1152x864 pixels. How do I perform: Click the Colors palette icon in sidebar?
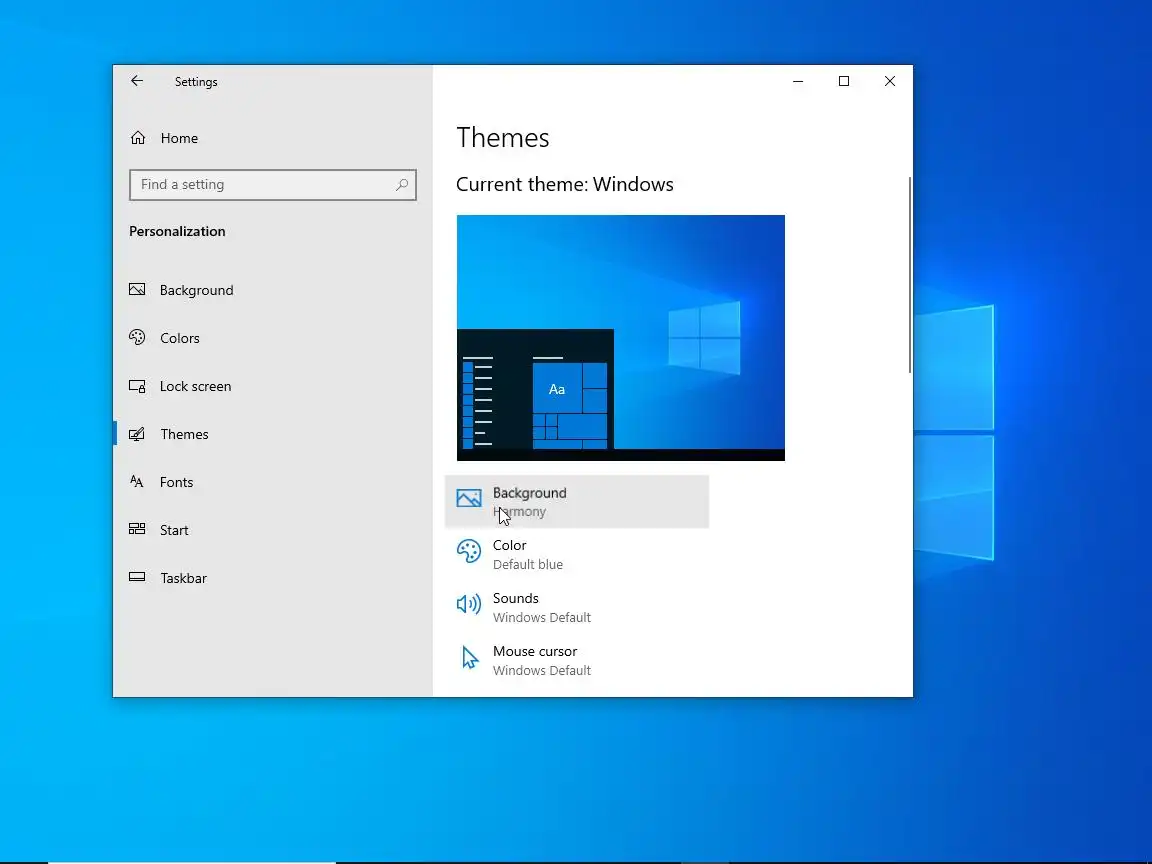click(x=137, y=337)
